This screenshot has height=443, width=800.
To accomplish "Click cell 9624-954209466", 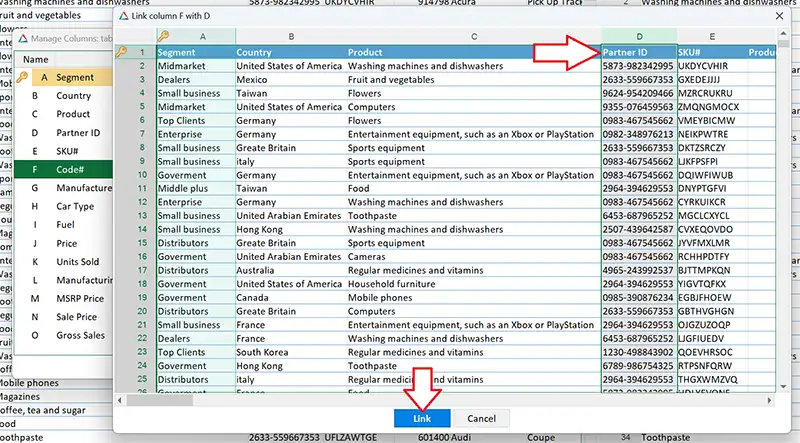I will [639, 93].
